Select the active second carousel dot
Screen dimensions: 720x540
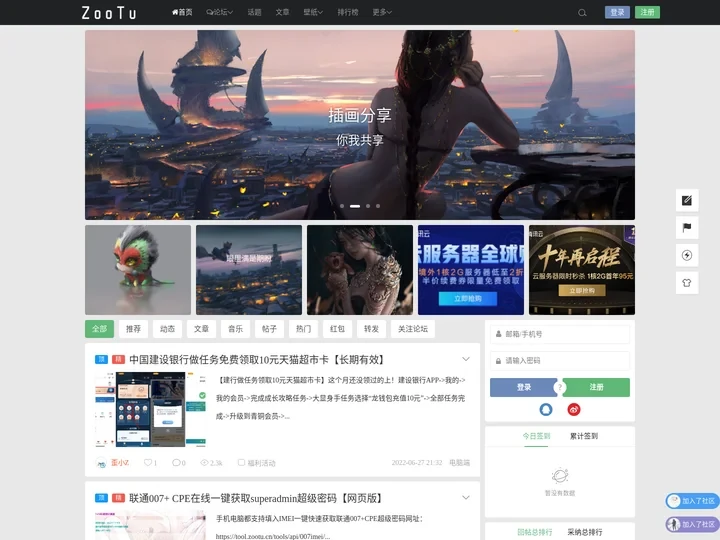click(355, 206)
